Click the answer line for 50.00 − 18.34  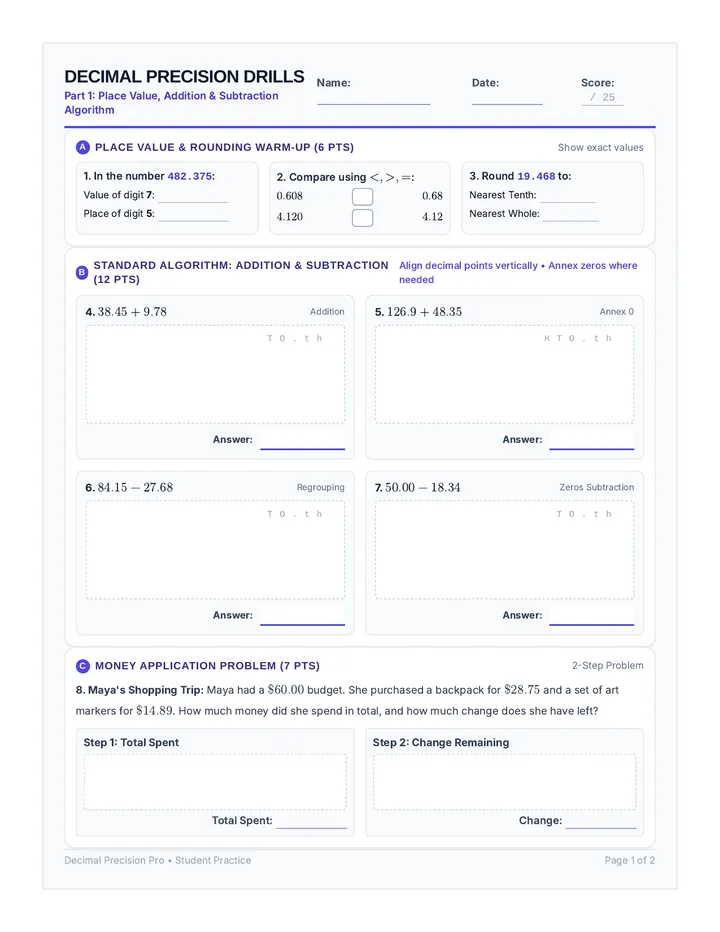(x=592, y=616)
